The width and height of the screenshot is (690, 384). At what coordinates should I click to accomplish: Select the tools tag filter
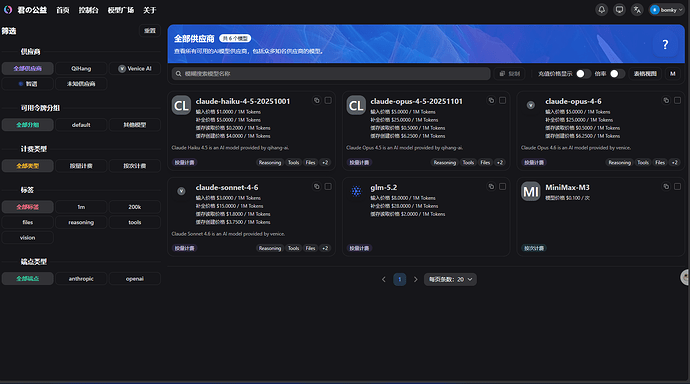[x=135, y=223]
